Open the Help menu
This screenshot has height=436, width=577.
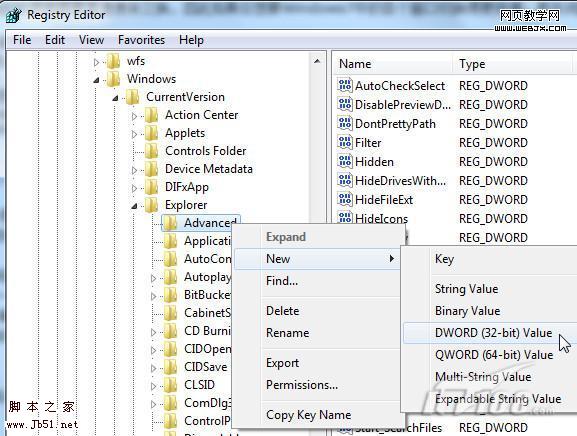click(191, 39)
